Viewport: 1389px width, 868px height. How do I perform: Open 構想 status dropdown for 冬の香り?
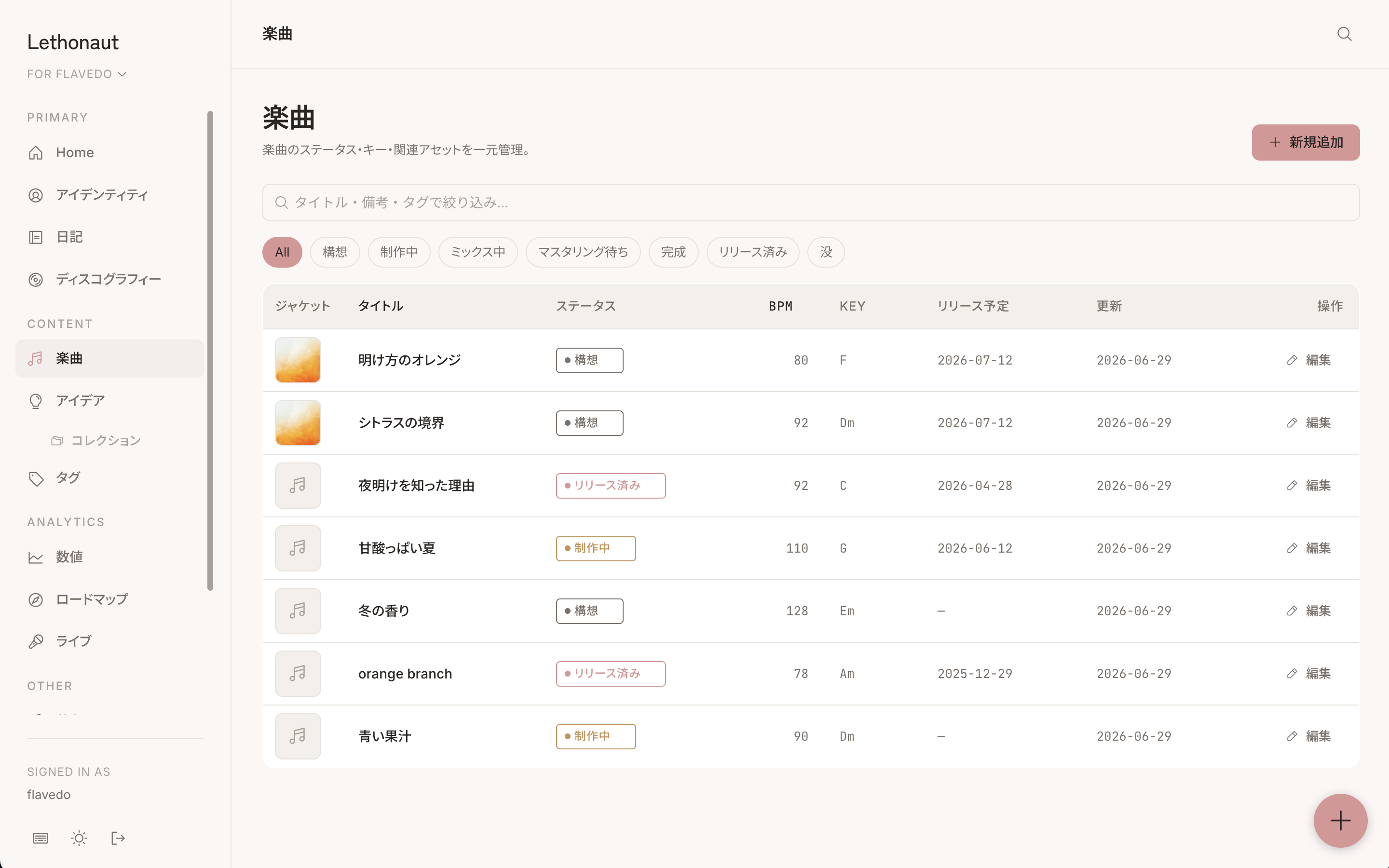pyautogui.click(x=589, y=611)
